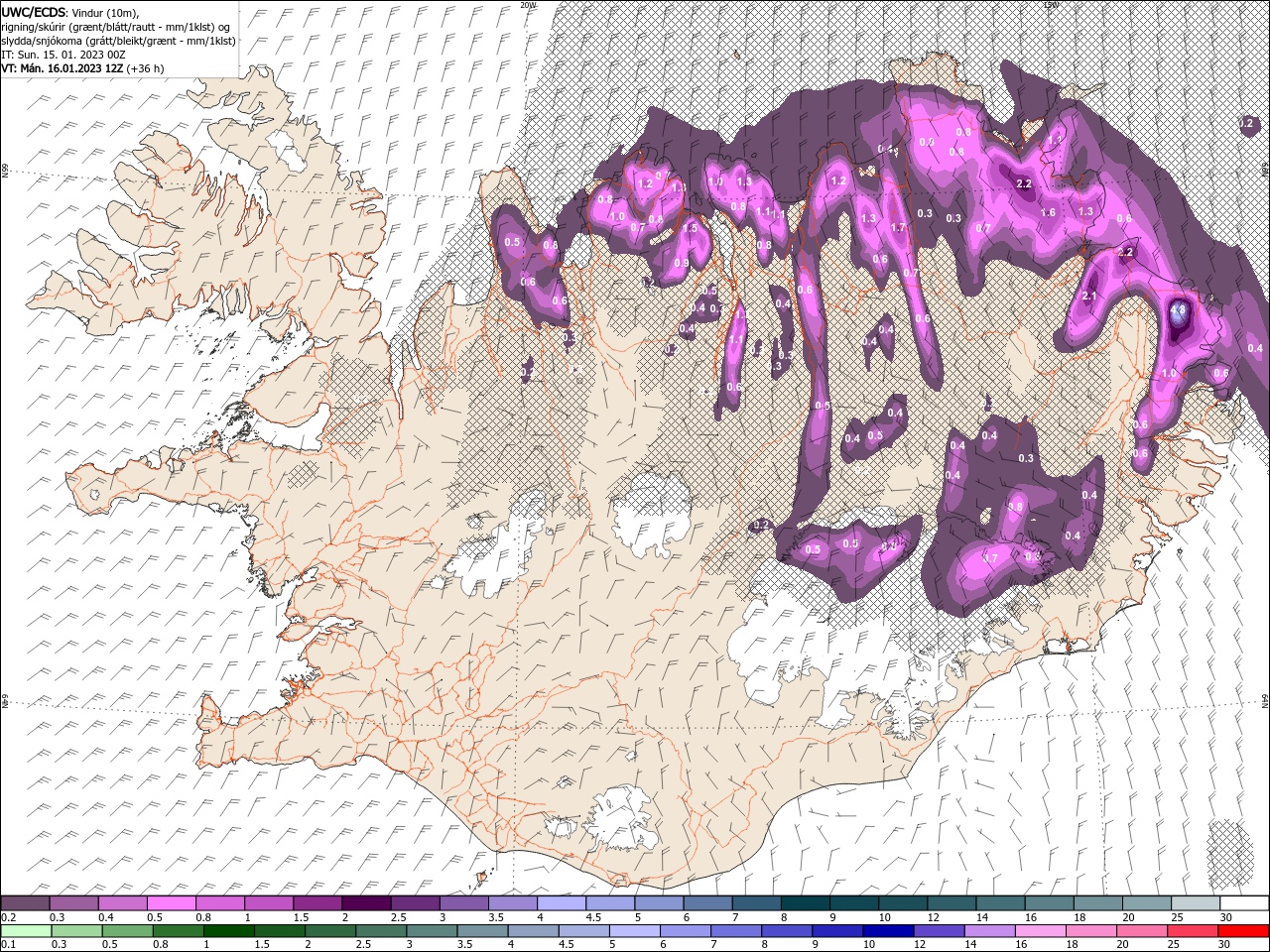Pick the bottom-row deep blue swatch between 10 and 12
1270x952 pixels.
tap(888, 932)
